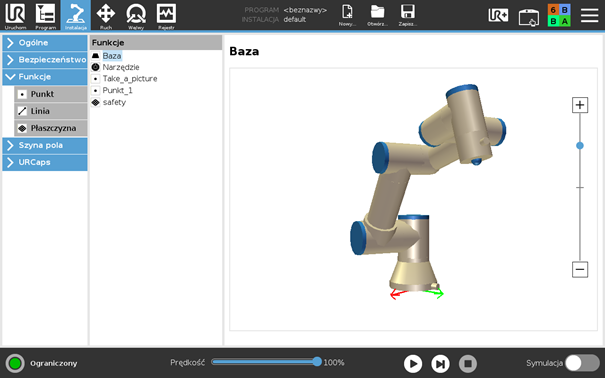605x378 pixels.
Task: Create a new program with Nowy icon
Action: (x=347, y=15)
